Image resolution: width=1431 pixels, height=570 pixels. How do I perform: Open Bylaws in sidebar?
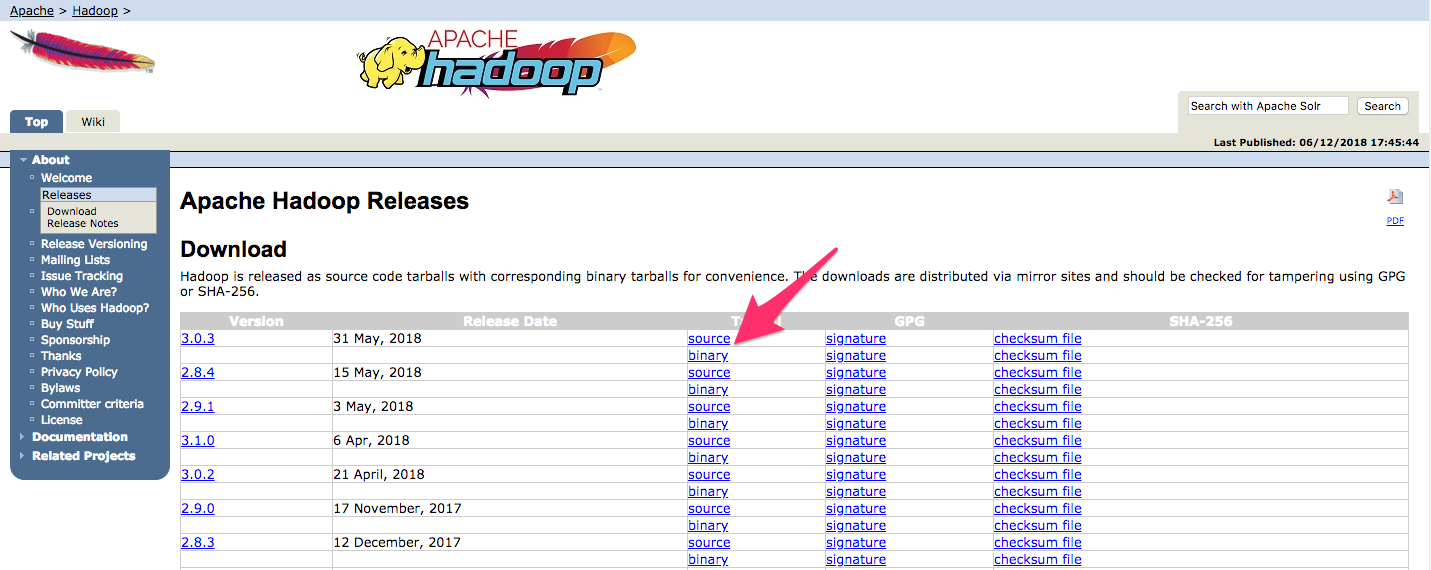pyautogui.click(x=60, y=388)
